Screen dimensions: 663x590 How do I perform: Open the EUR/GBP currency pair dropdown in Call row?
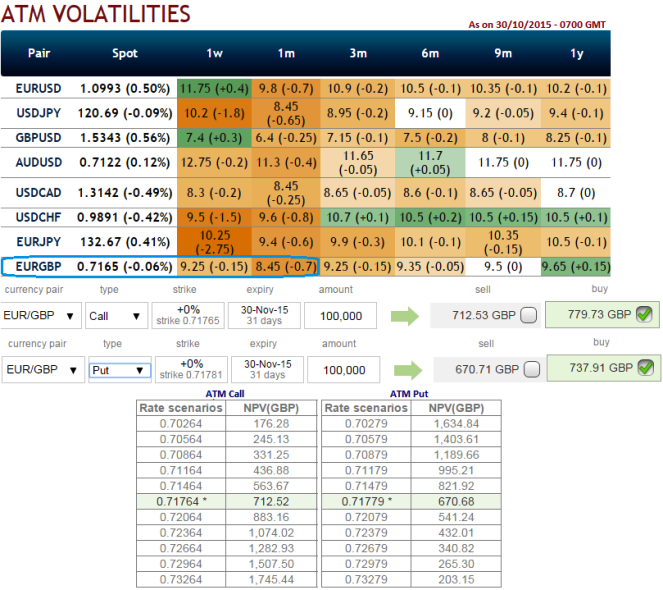point(41,316)
